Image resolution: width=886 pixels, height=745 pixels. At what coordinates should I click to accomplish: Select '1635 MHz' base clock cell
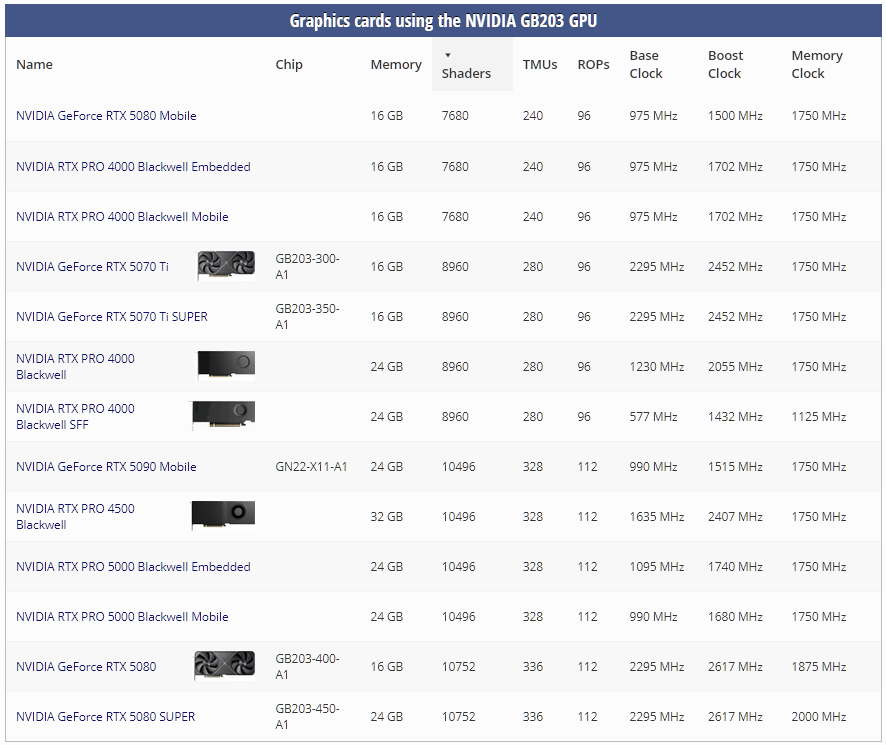click(x=657, y=517)
